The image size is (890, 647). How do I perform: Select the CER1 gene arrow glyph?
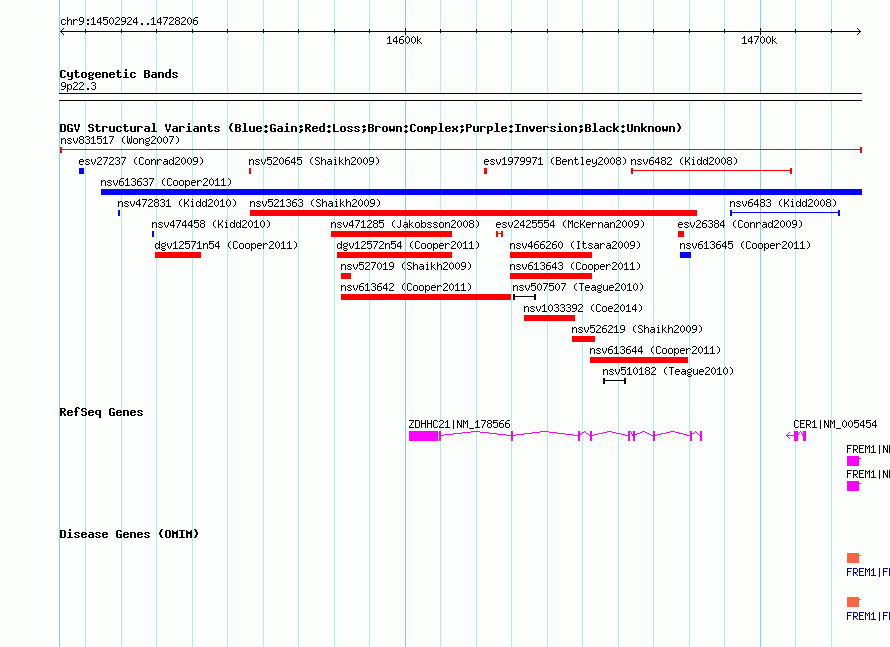[x=796, y=436]
